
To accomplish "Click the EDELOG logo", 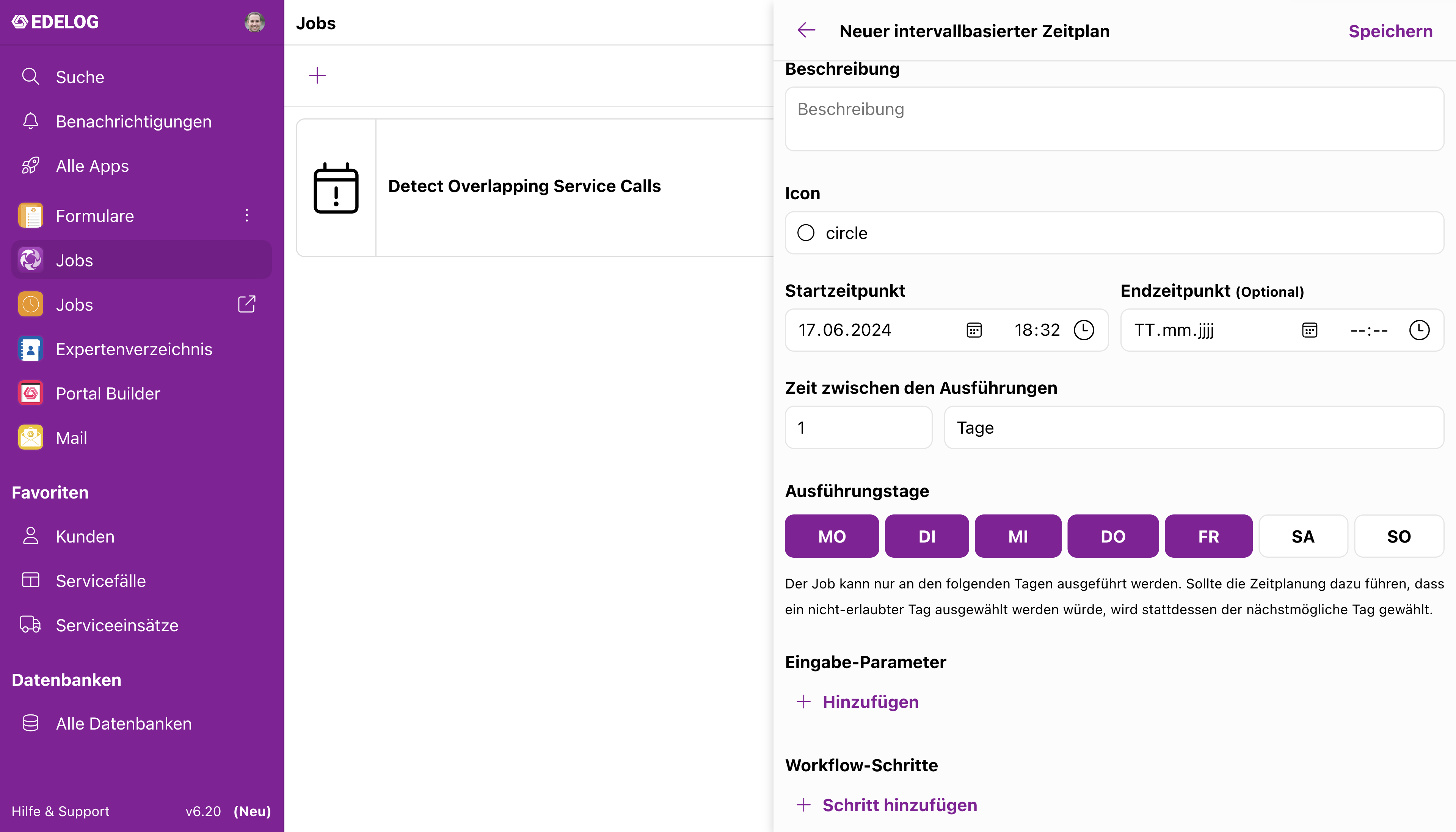I will point(55,22).
